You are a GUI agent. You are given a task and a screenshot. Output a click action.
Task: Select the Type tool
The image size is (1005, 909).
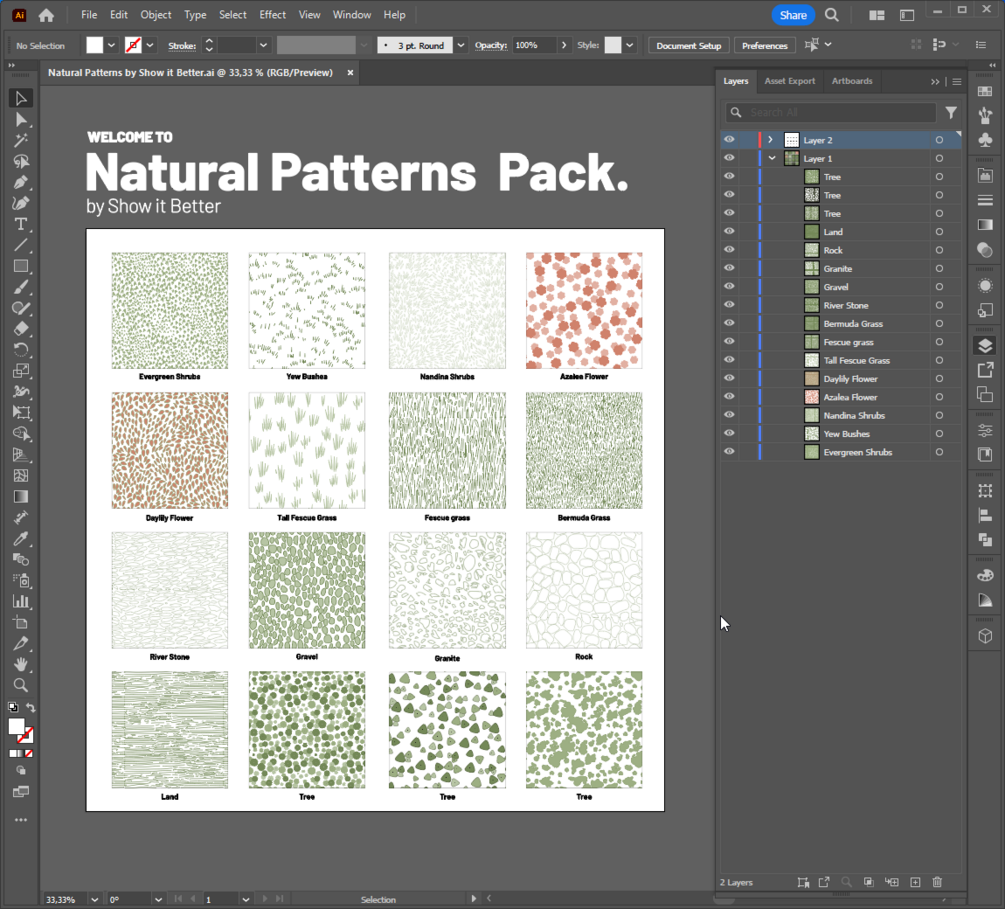tap(20, 224)
